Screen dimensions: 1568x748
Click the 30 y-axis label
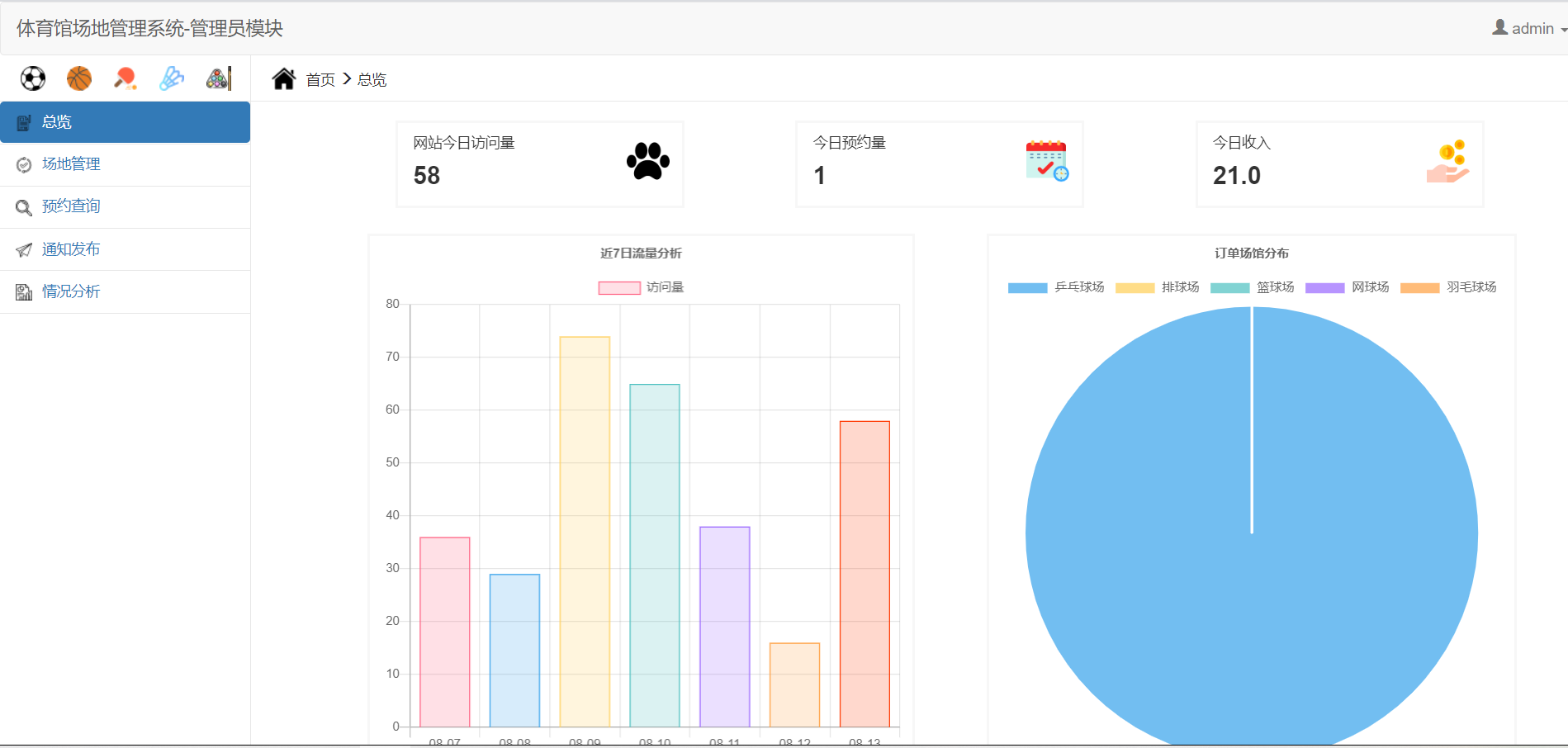pyautogui.click(x=392, y=568)
